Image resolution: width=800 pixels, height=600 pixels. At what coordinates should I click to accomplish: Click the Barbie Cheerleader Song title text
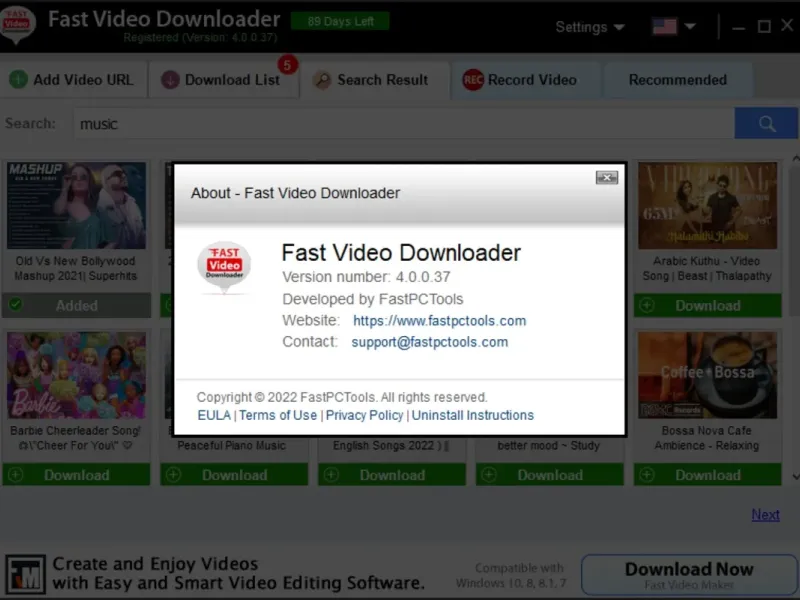(76, 438)
